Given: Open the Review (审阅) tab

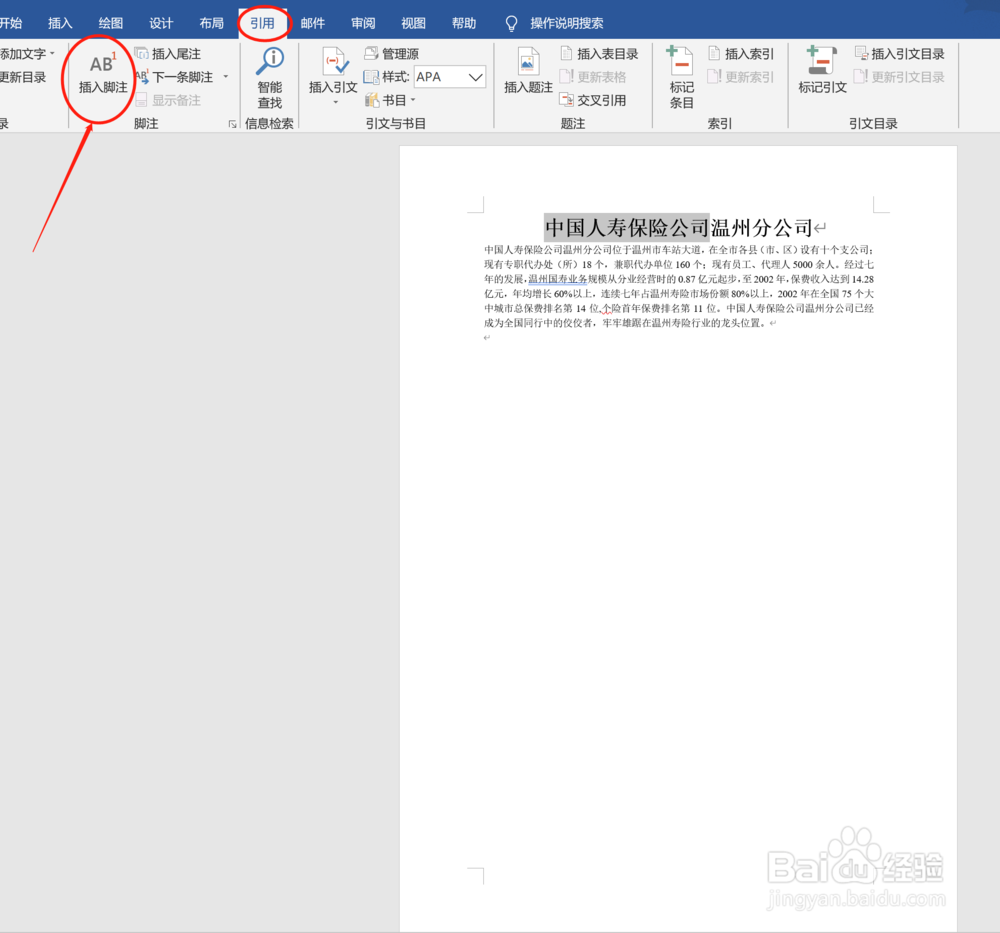Looking at the screenshot, I should point(363,23).
